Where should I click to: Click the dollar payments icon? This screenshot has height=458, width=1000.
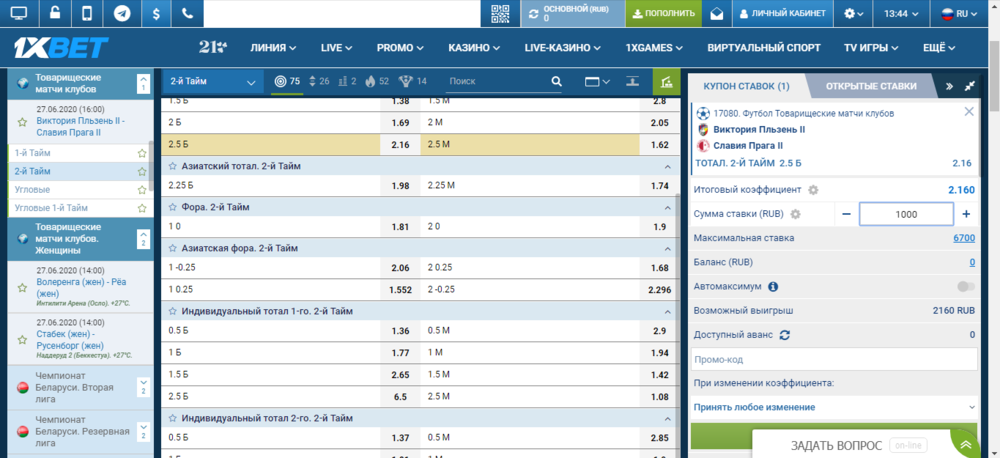[x=155, y=13]
